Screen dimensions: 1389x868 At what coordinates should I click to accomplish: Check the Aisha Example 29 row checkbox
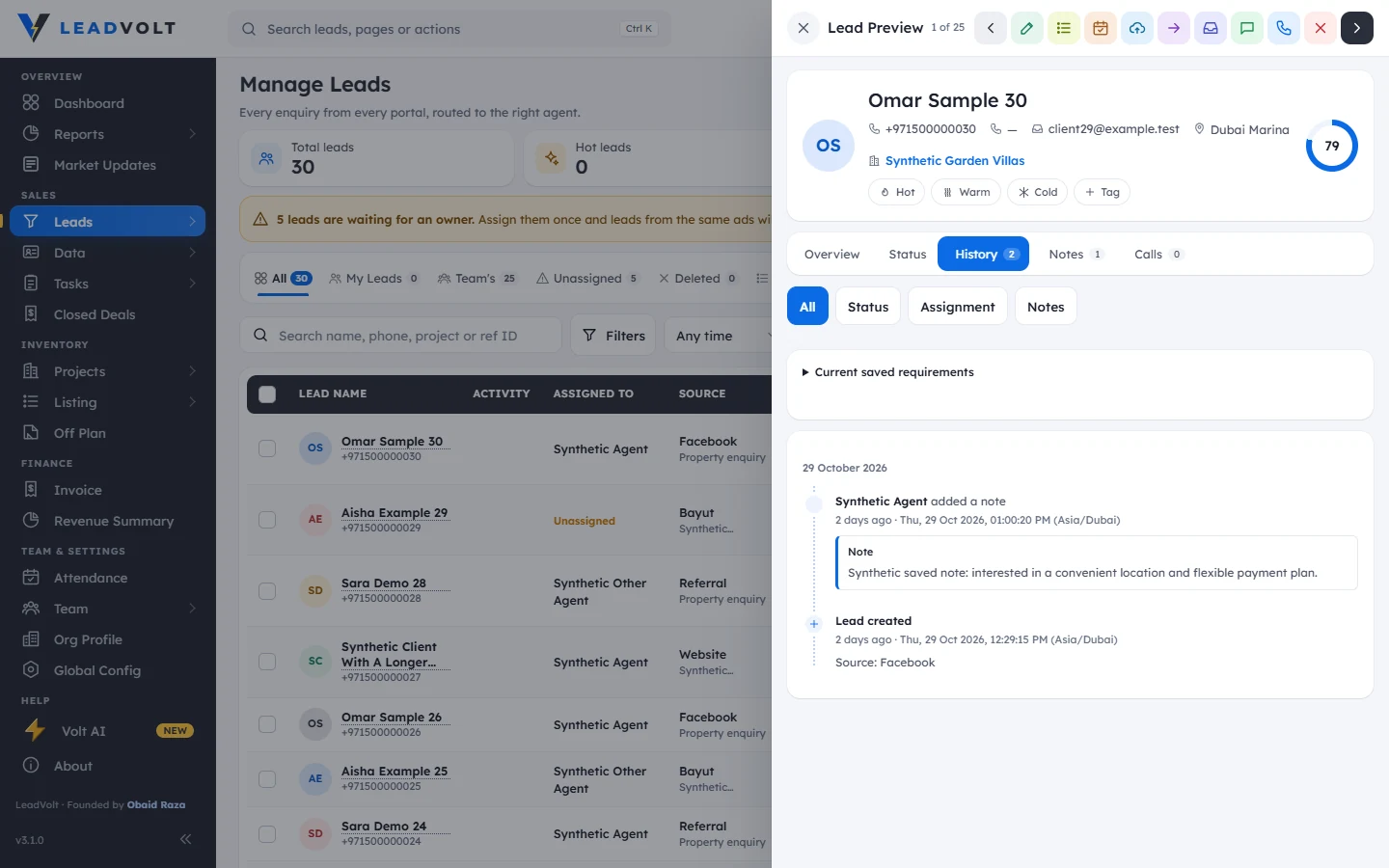[x=267, y=520]
